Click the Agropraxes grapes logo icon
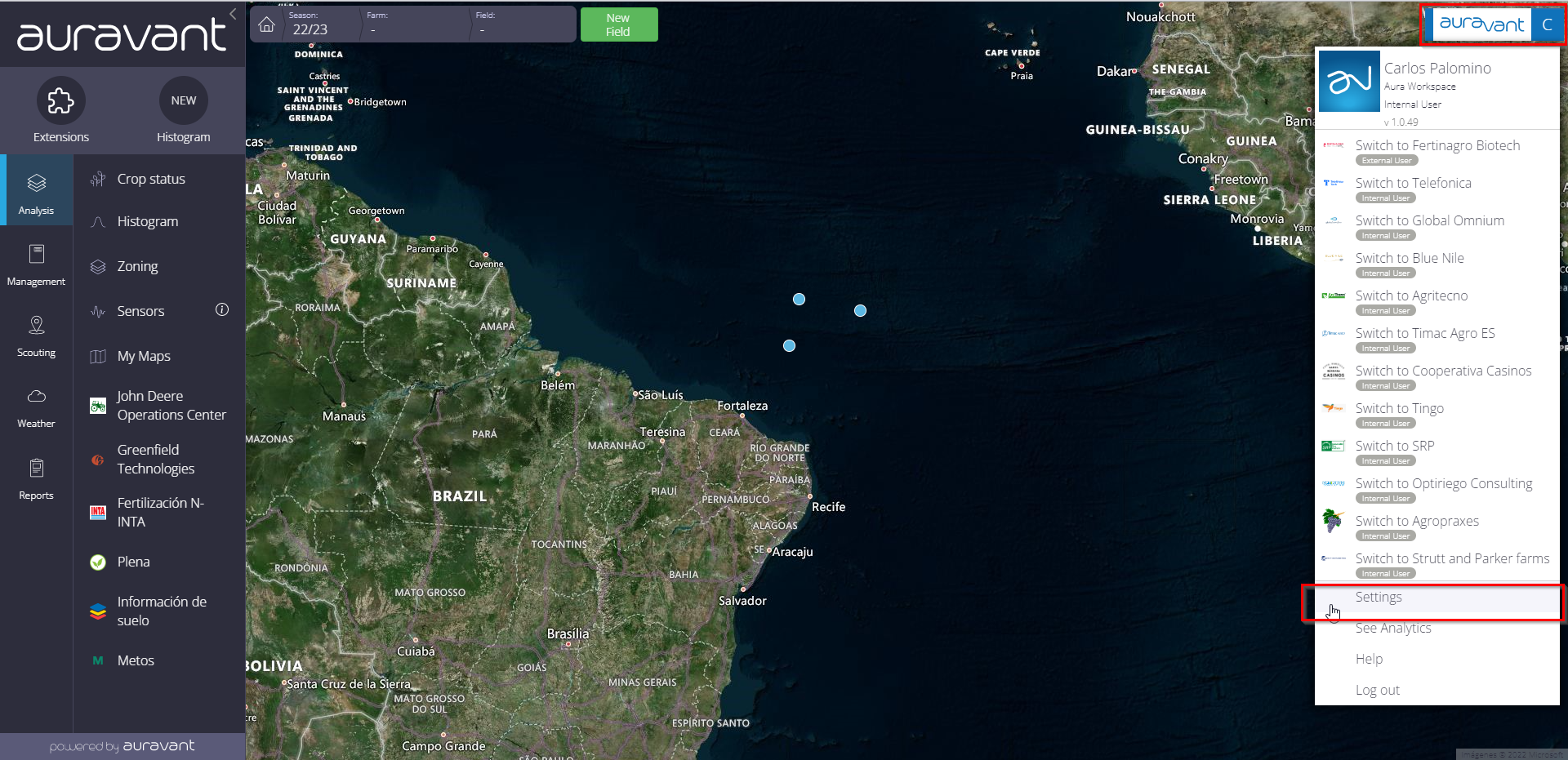This screenshot has width=1568, height=760. 1333,521
